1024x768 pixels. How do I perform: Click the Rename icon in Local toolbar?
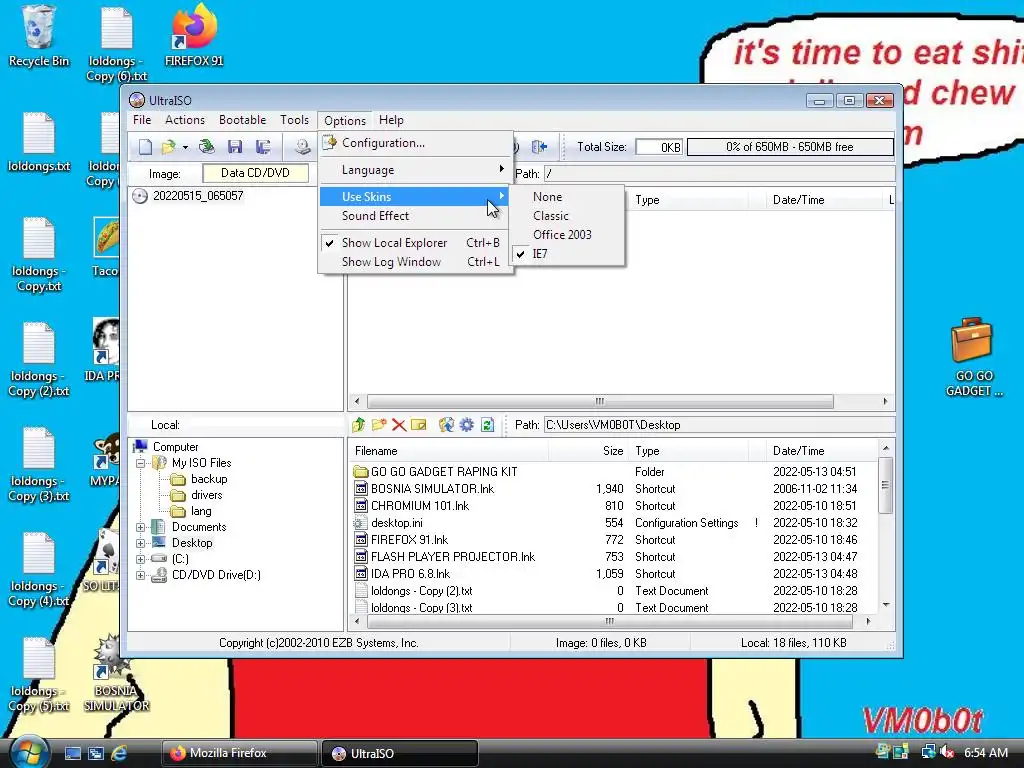click(x=419, y=425)
